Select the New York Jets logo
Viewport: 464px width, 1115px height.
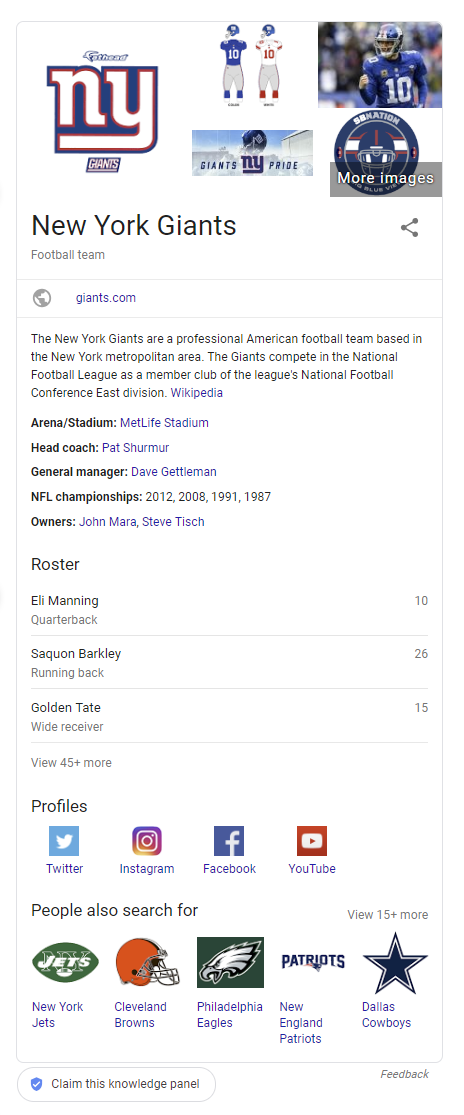[x=65, y=962]
